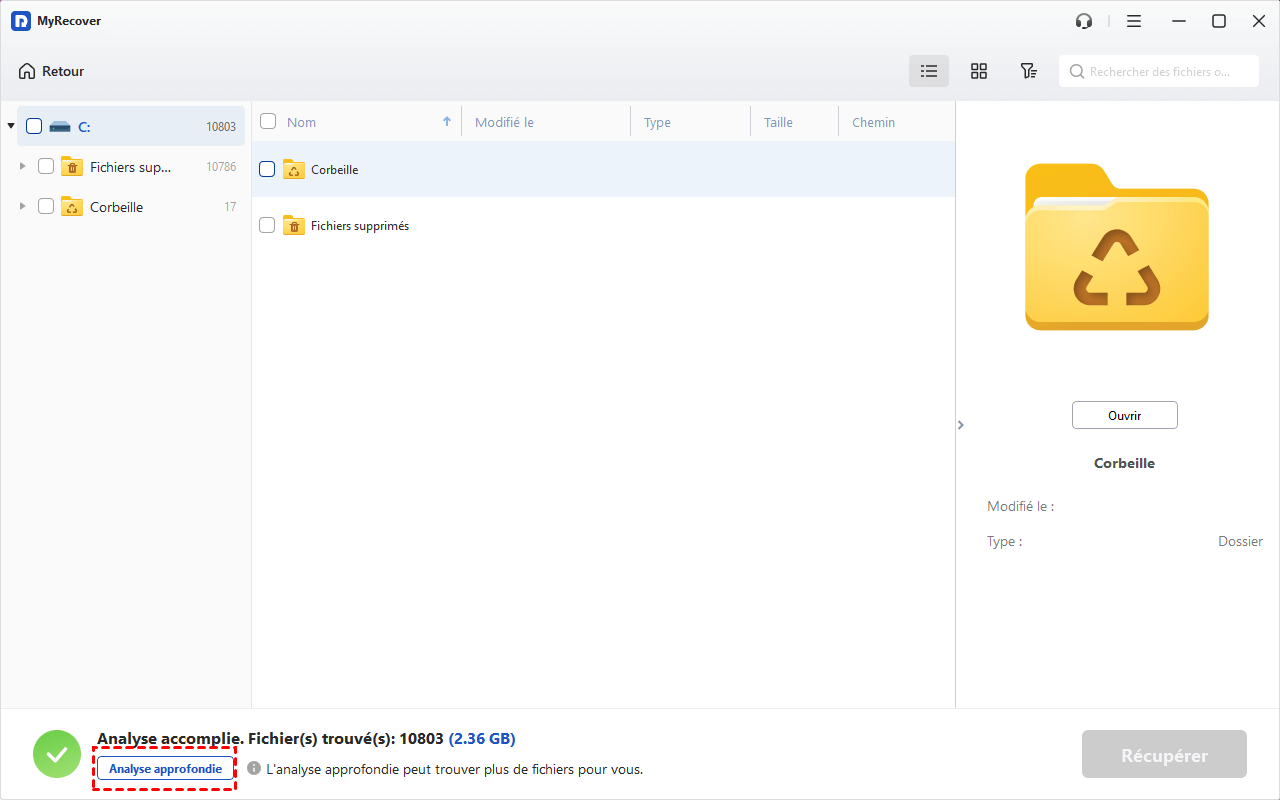Viewport: 1280px width, 800px height.
Task: Collapse the C: drive tree node
Action: pos(11,126)
